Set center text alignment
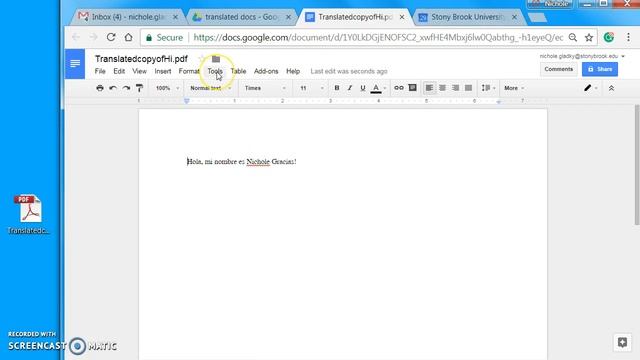 (x=442, y=88)
